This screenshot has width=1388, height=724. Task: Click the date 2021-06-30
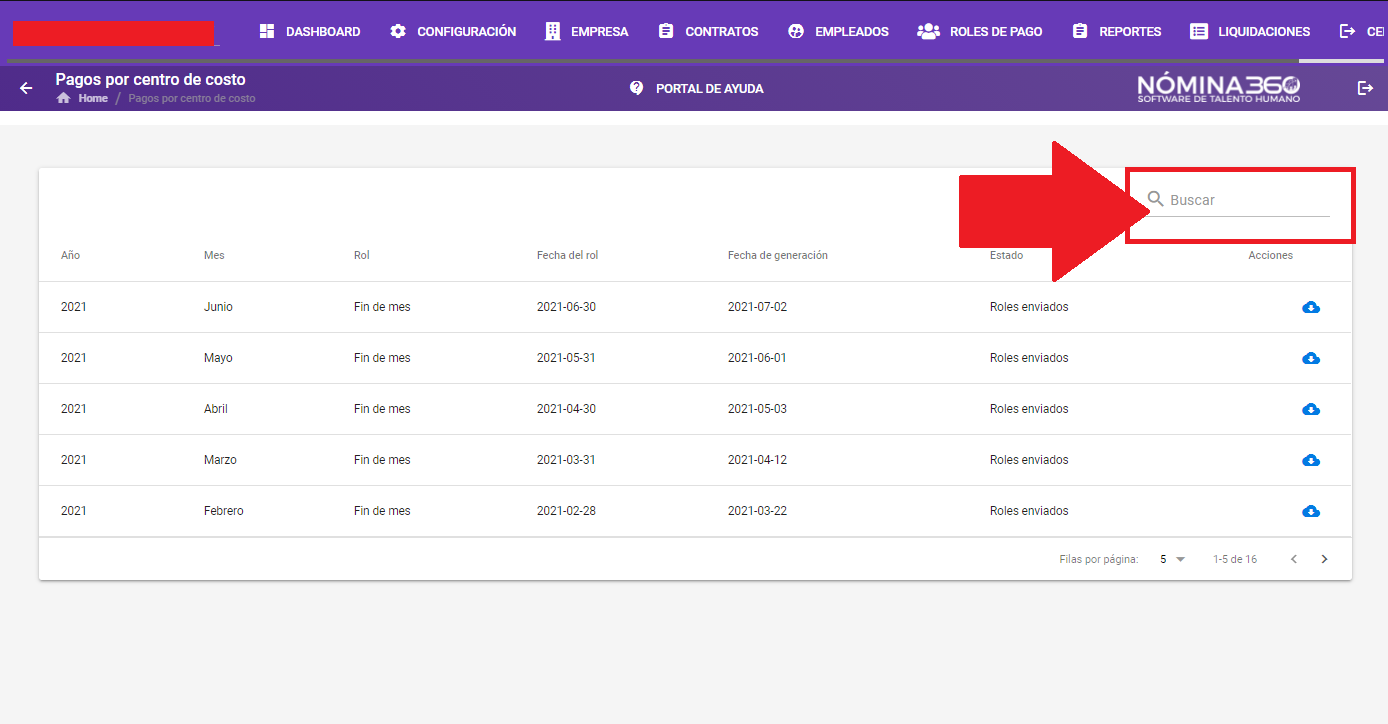(566, 307)
